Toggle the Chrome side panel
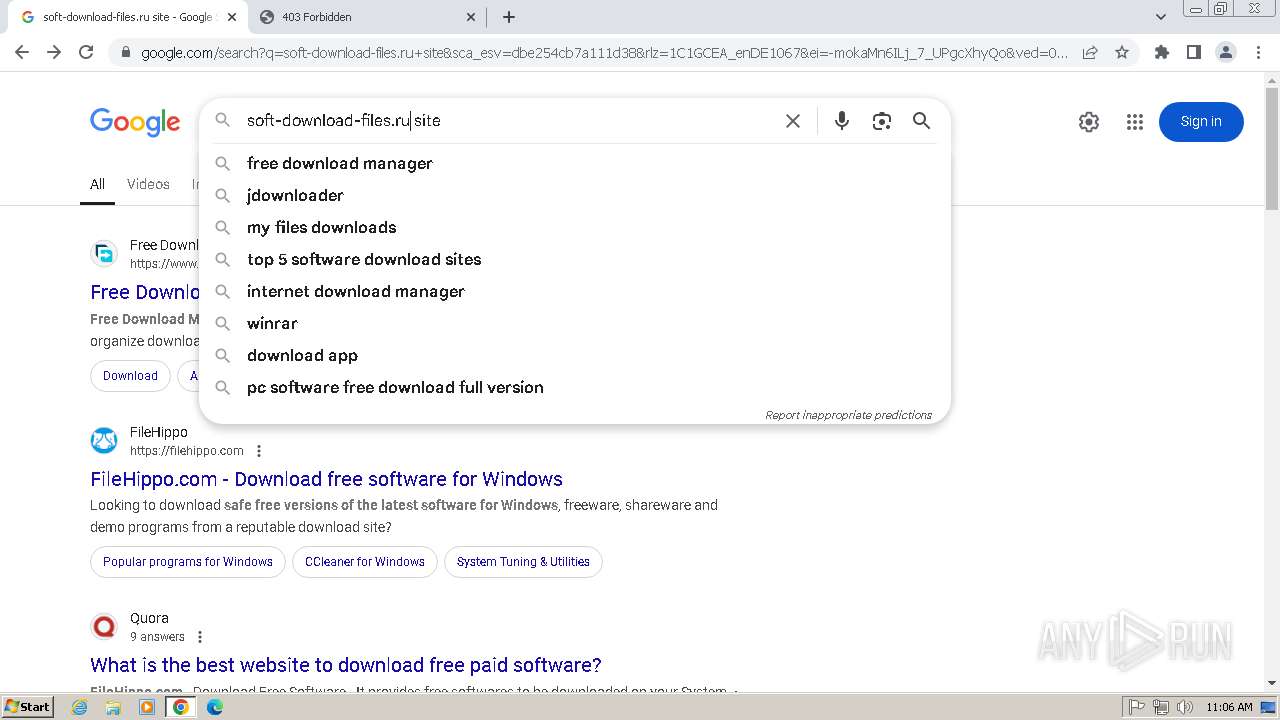1280x720 pixels. click(1193, 52)
